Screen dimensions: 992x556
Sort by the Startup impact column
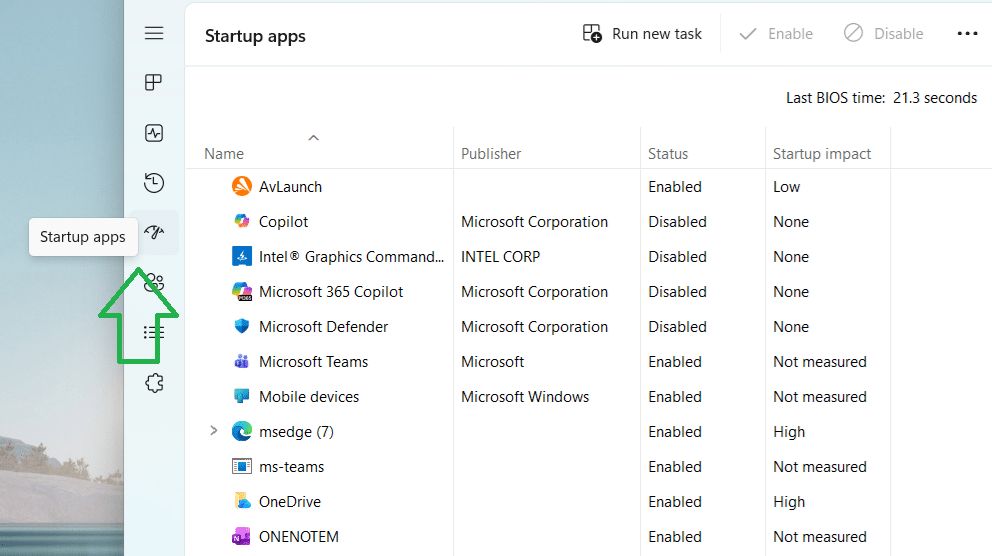pyautogui.click(x=822, y=154)
